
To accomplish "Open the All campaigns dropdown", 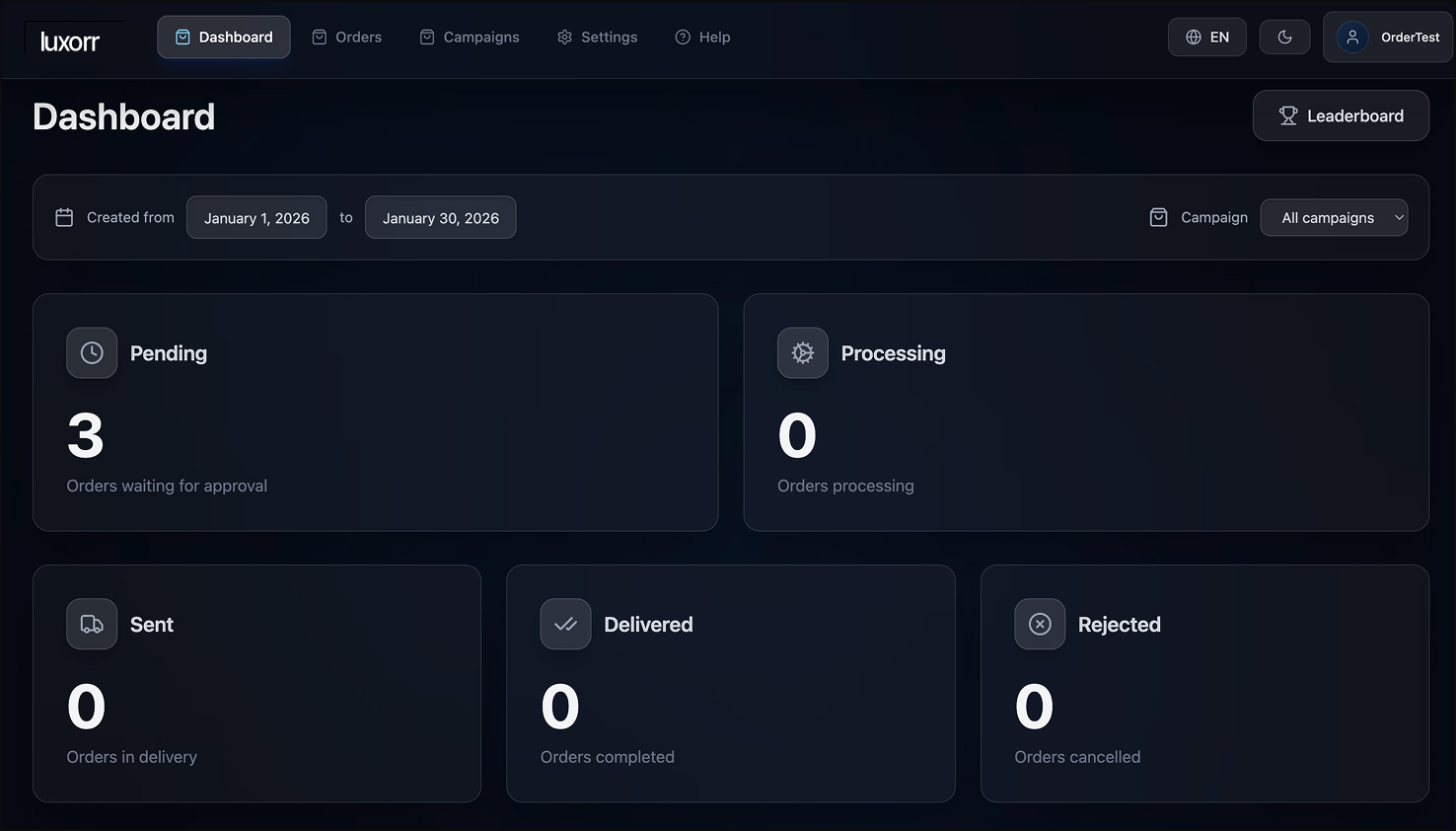I will tap(1334, 218).
